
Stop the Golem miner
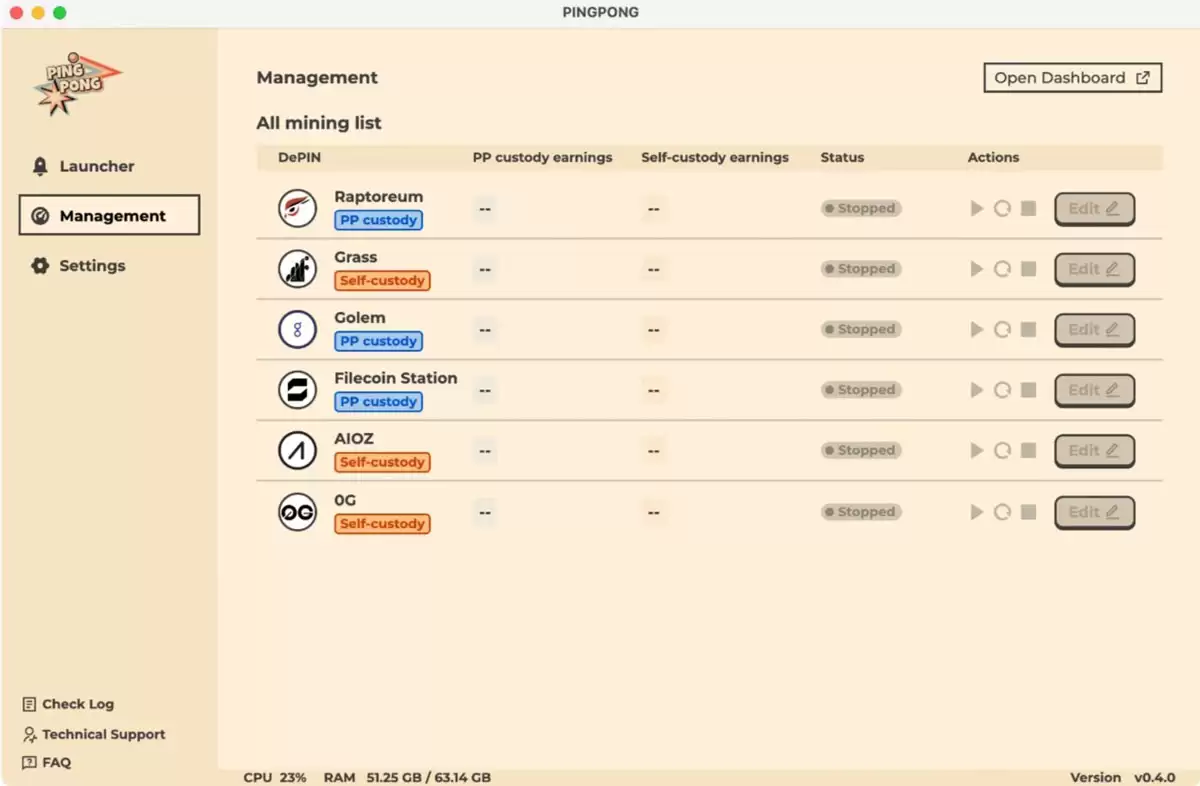point(1028,330)
